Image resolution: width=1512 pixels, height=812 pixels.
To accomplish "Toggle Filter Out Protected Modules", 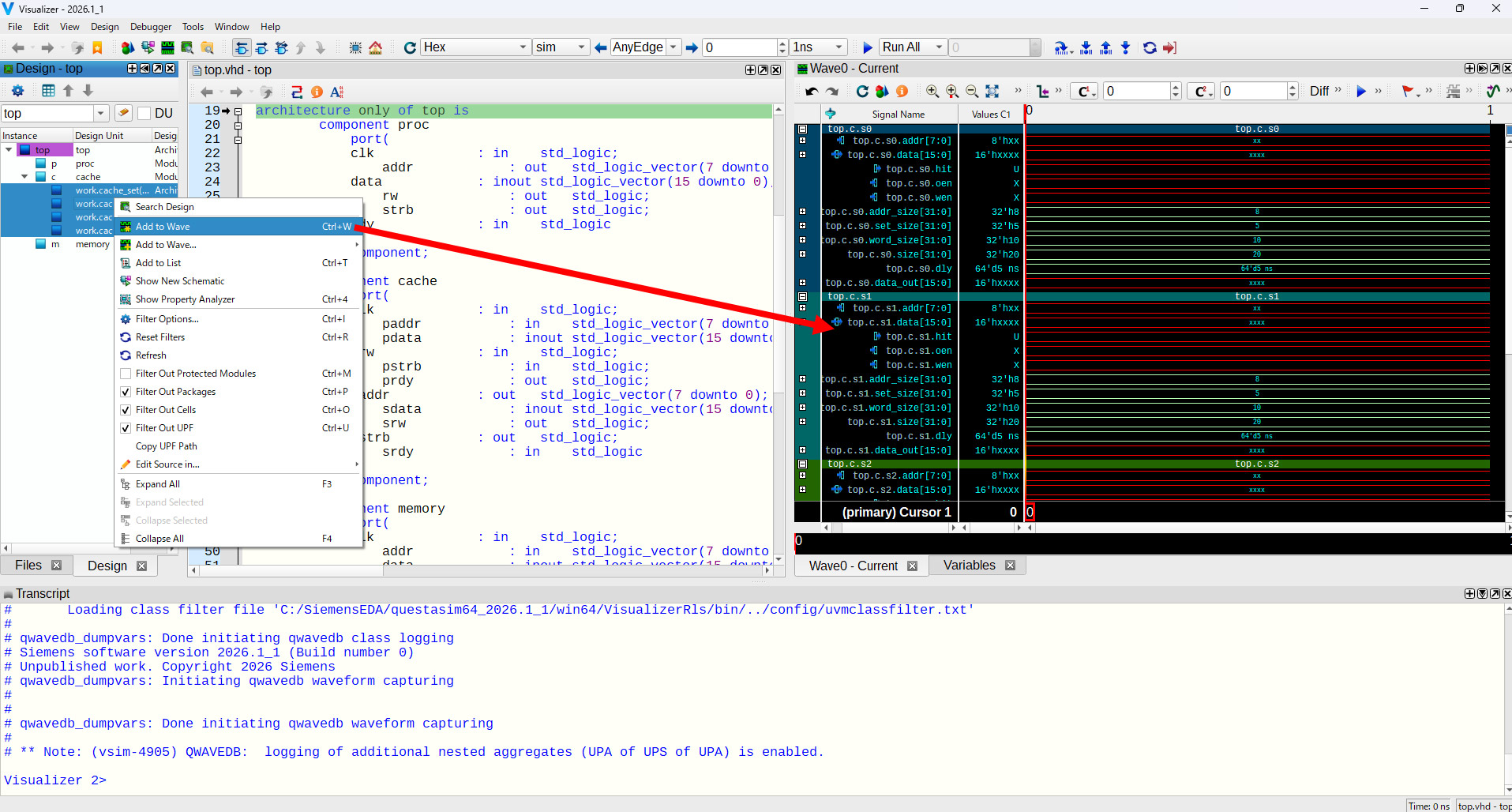I will point(126,374).
